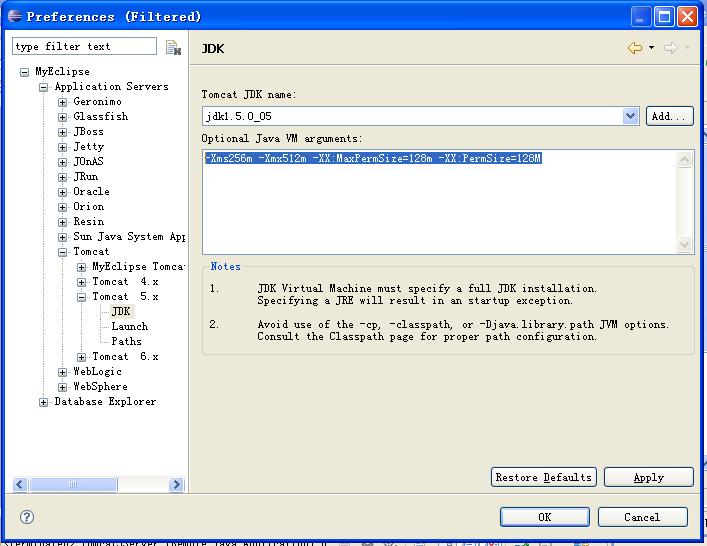Select the Tomcat 4.x tree label
This screenshot has width=707, height=546.
pyautogui.click(x=125, y=281)
